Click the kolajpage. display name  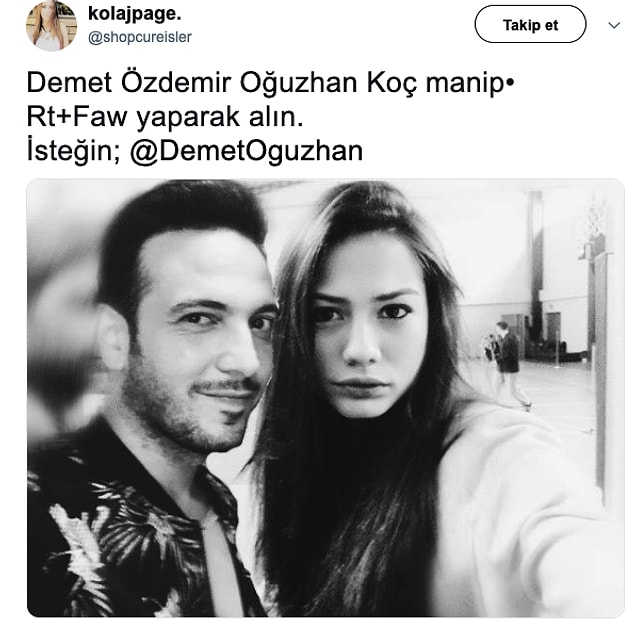click(134, 14)
